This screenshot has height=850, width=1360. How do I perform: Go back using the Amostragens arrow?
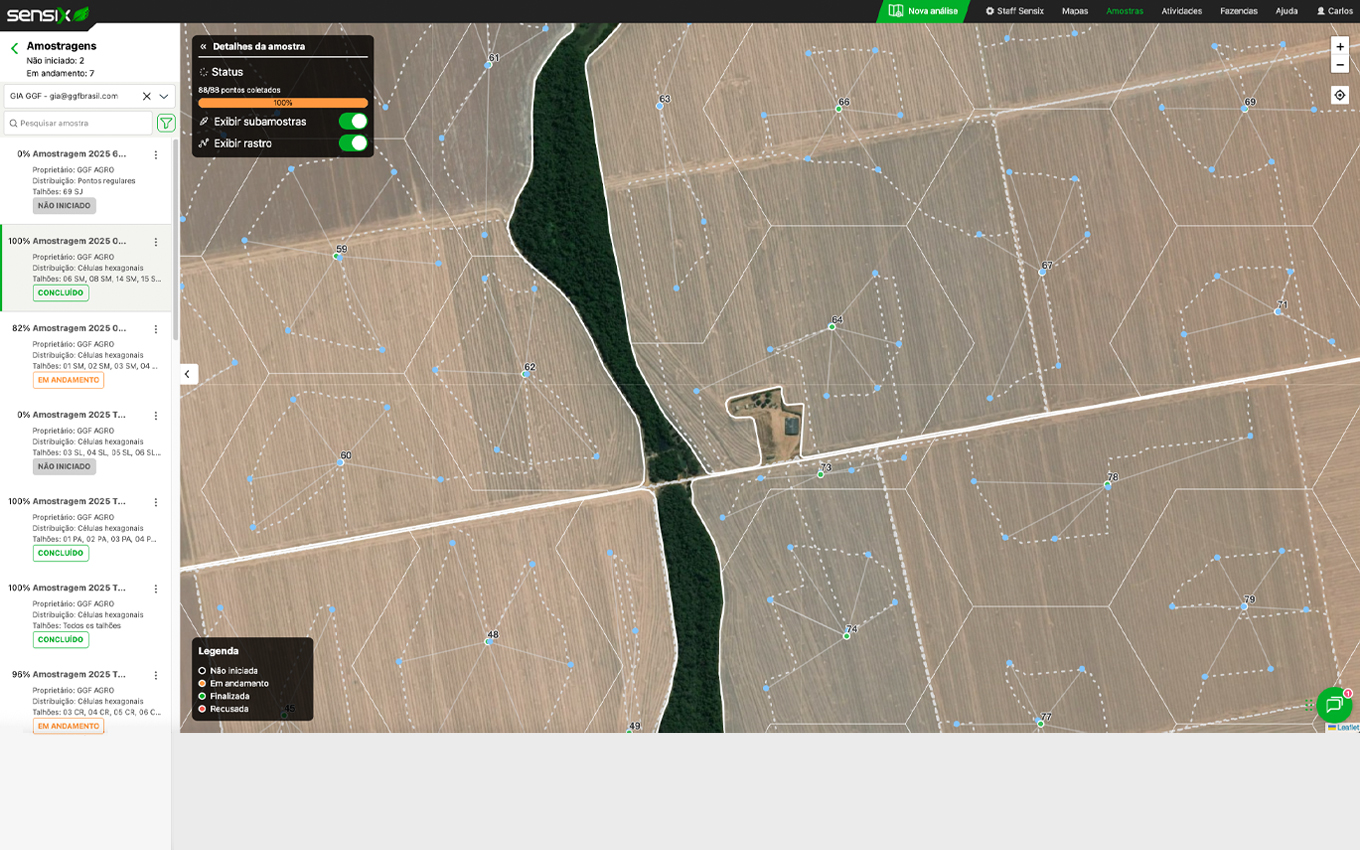point(14,48)
